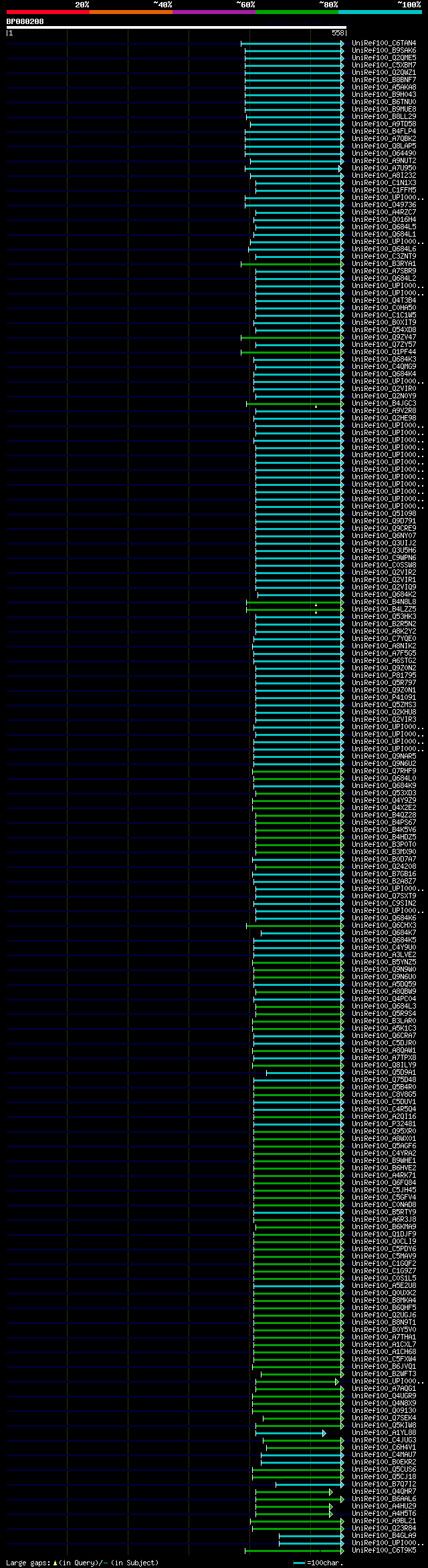
Task: Click the label UniRef100_Q4QHR7
Action: [x=384, y=1491]
